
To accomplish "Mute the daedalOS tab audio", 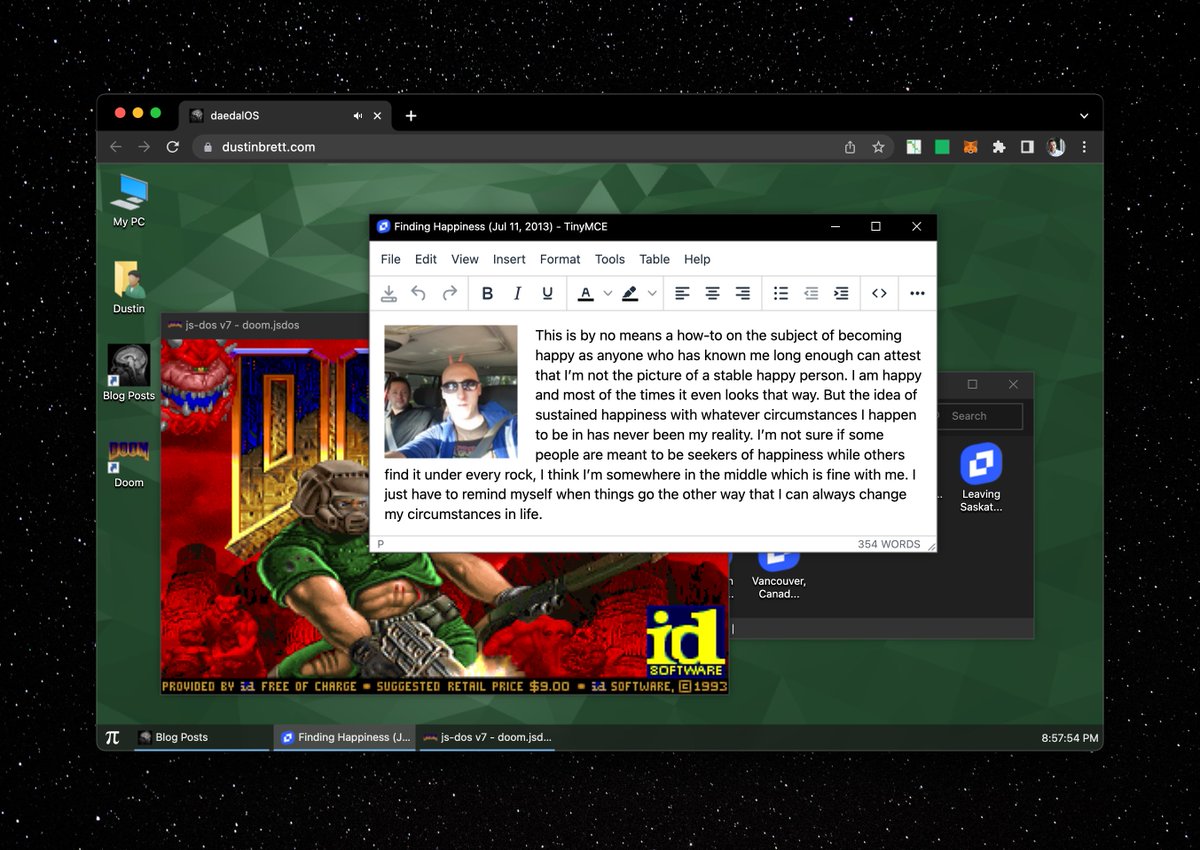I will [x=358, y=116].
